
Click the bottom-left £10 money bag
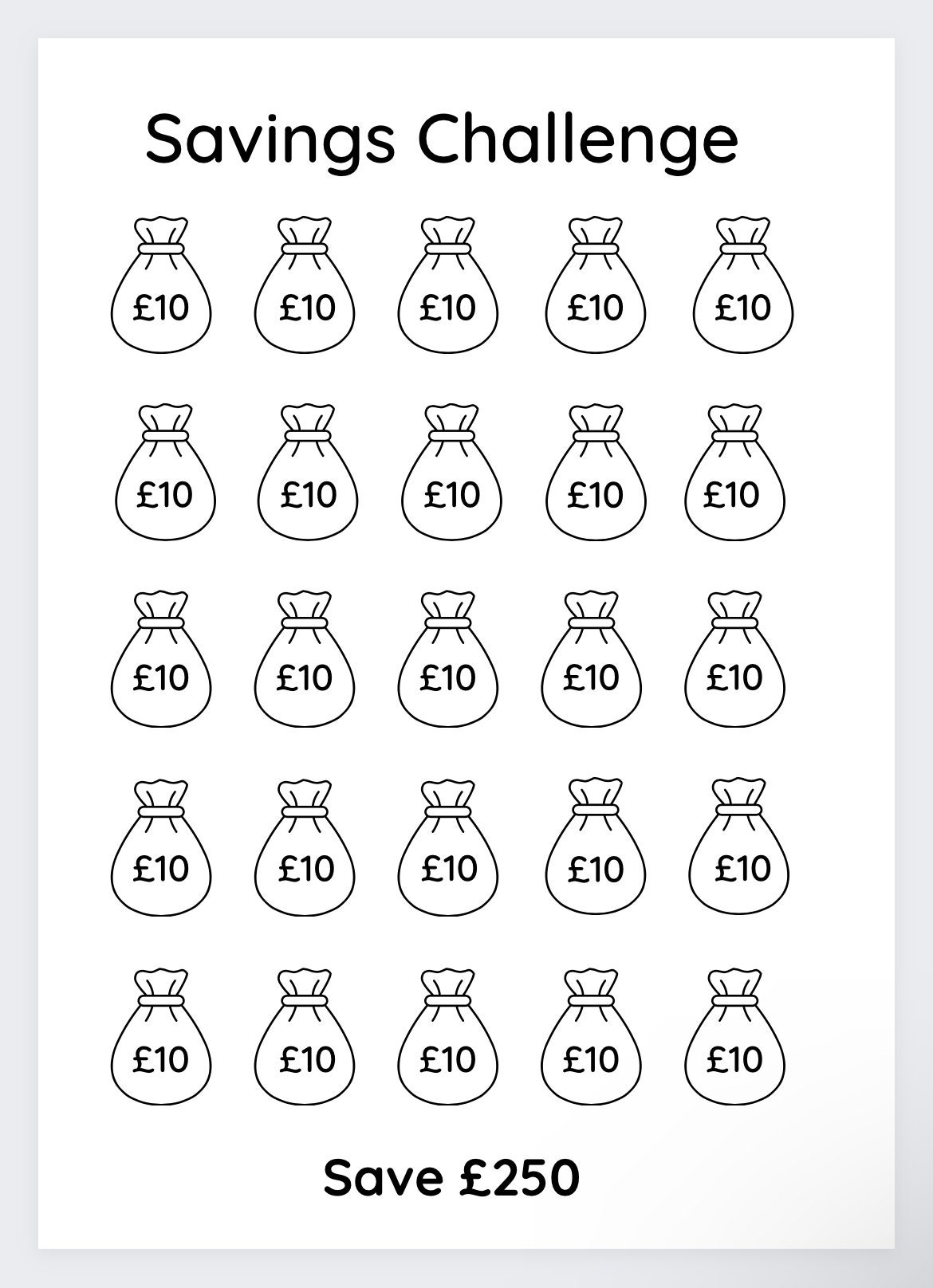[161, 1037]
